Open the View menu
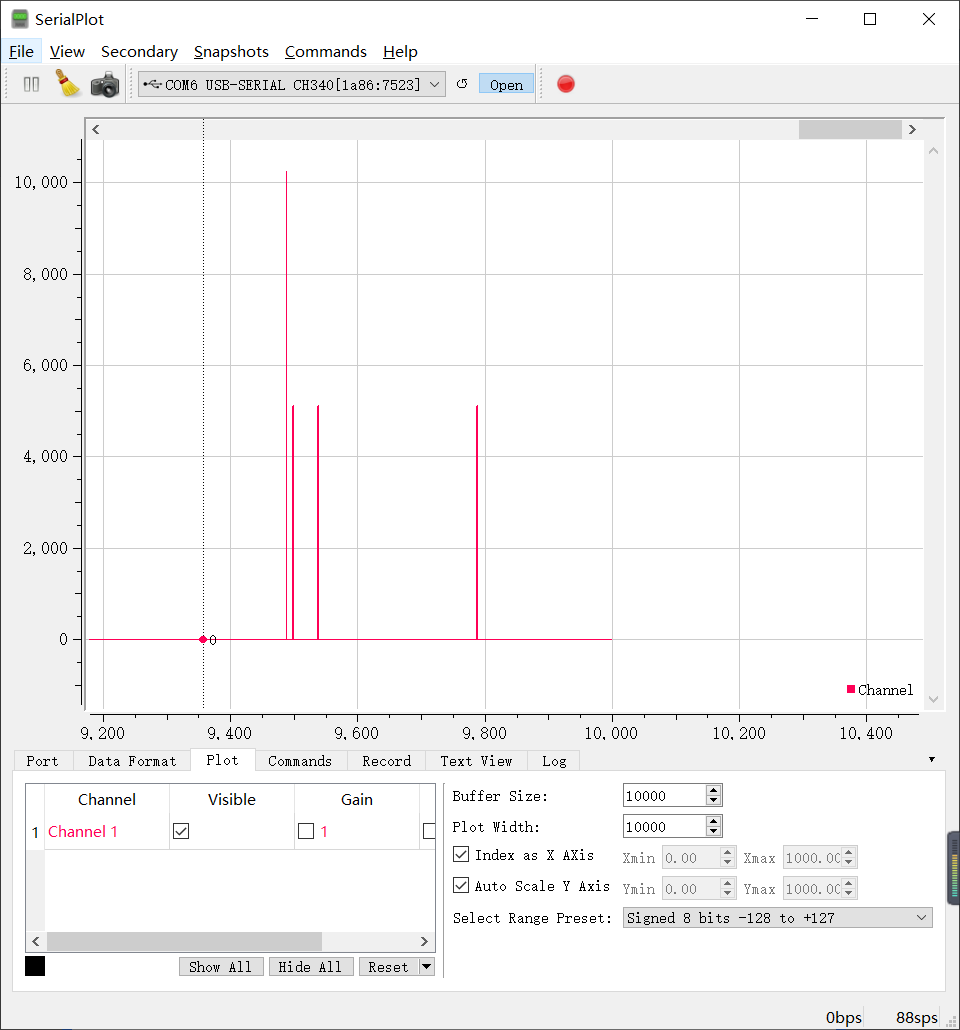The image size is (960, 1030). (67, 51)
